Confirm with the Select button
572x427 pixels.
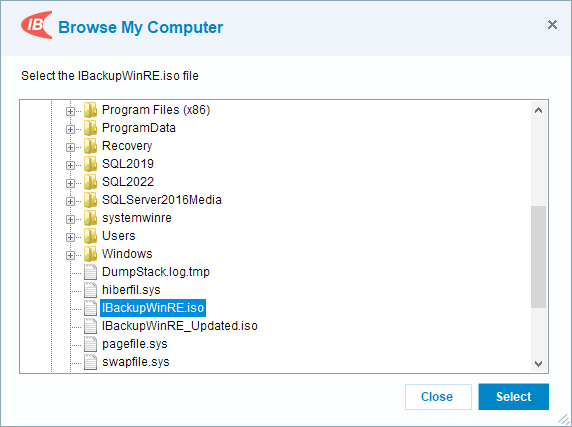[x=513, y=396]
